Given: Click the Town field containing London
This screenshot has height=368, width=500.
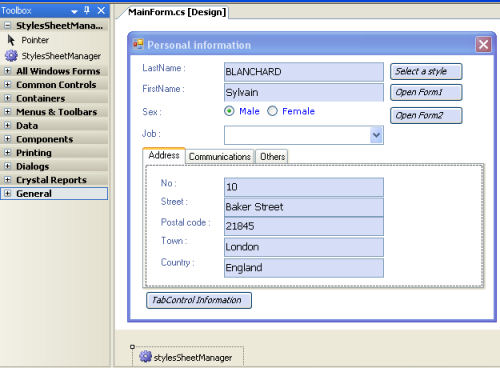Looking at the screenshot, I should 304,247.
